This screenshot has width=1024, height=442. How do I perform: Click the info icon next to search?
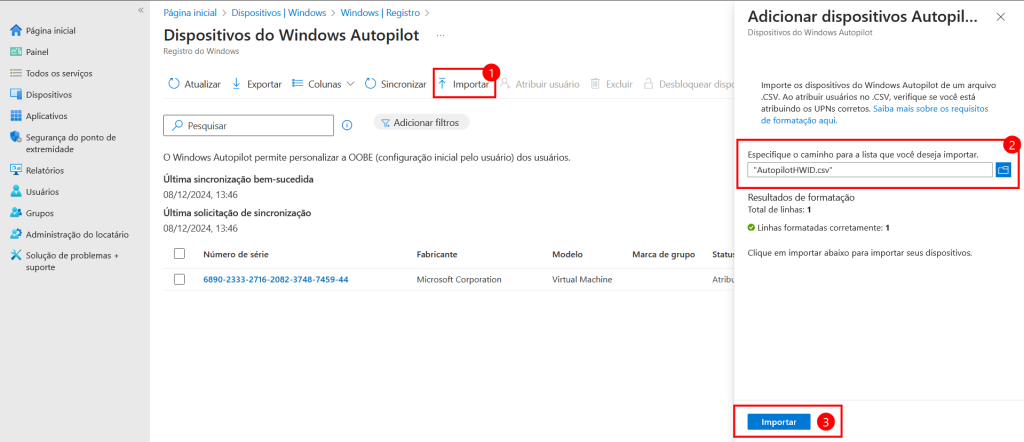pyautogui.click(x=347, y=125)
